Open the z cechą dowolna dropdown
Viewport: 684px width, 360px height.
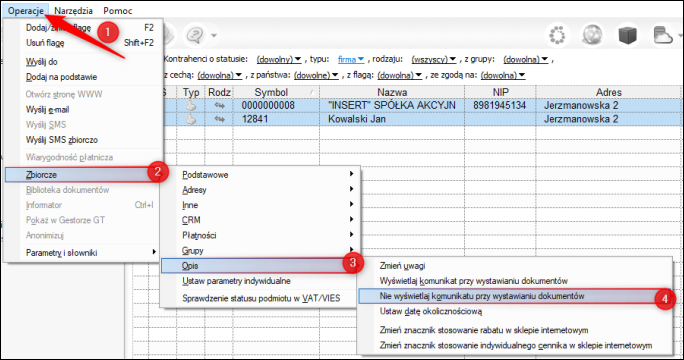pyautogui.click(x=219, y=75)
